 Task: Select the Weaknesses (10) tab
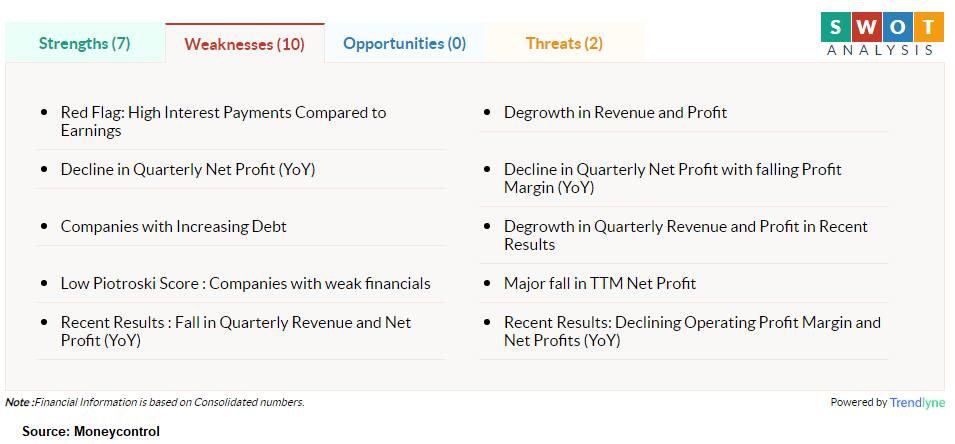point(244,43)
